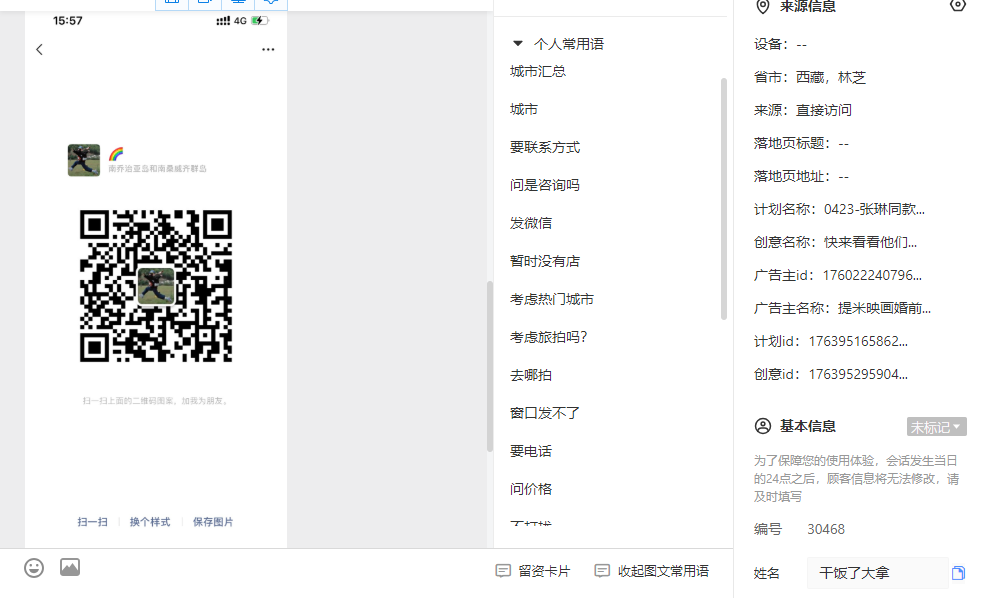The height and width of the screenshot is (598, 983).
Task: Click the 广告主id value 176022240796
Action: pyautogui.click(x=872, y=275)
